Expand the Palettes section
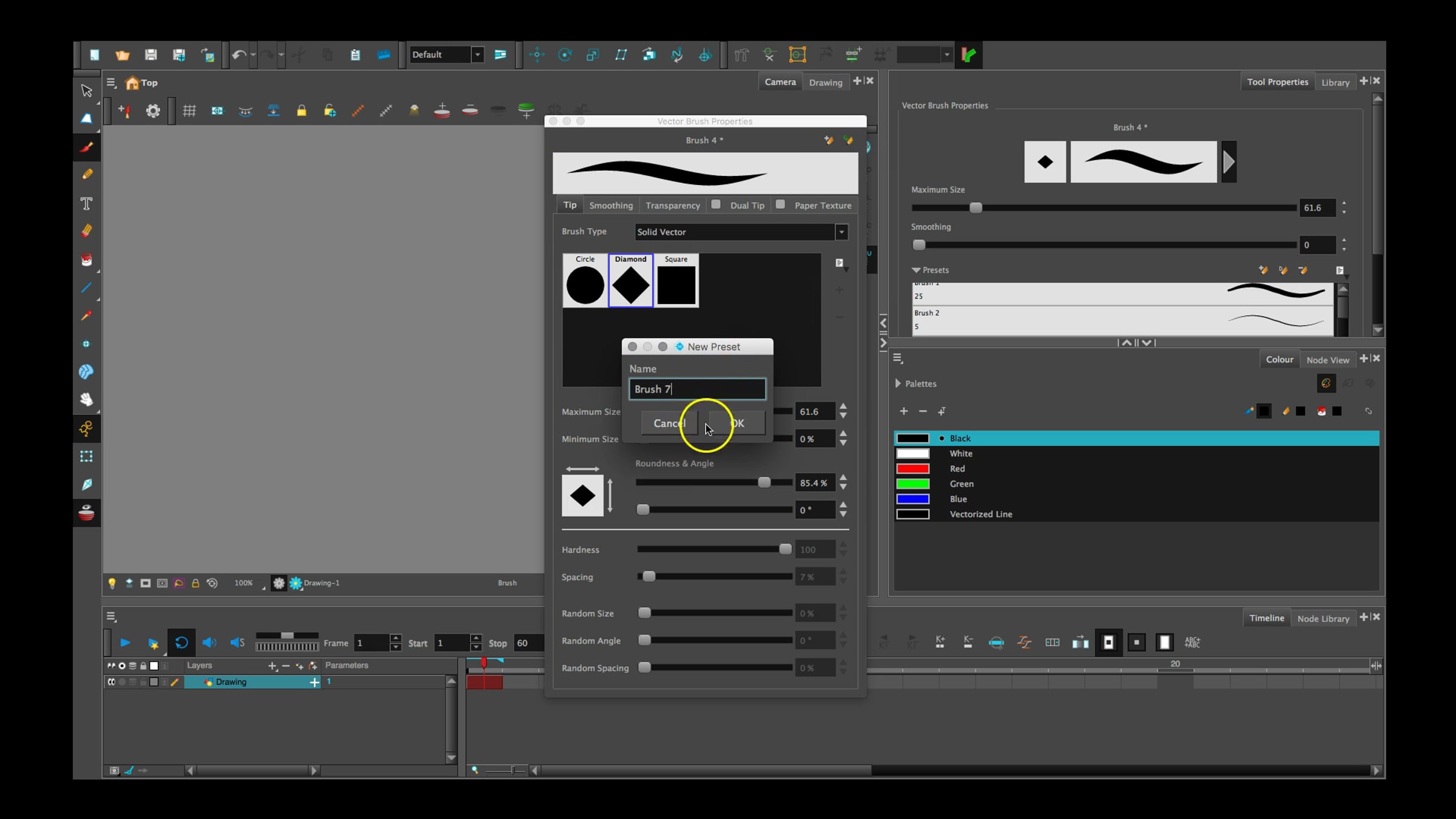The height and width of the screenshot is (819, 1456). (x=898, y=383)
